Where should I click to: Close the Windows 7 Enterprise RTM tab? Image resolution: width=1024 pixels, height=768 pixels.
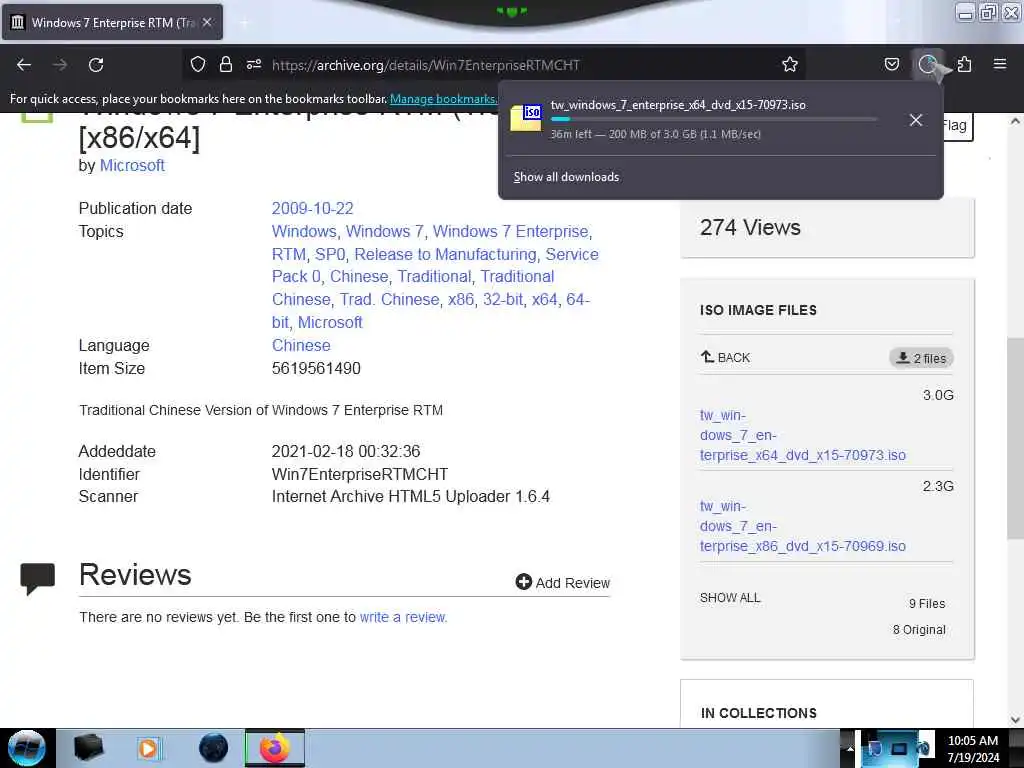point(207,22)
